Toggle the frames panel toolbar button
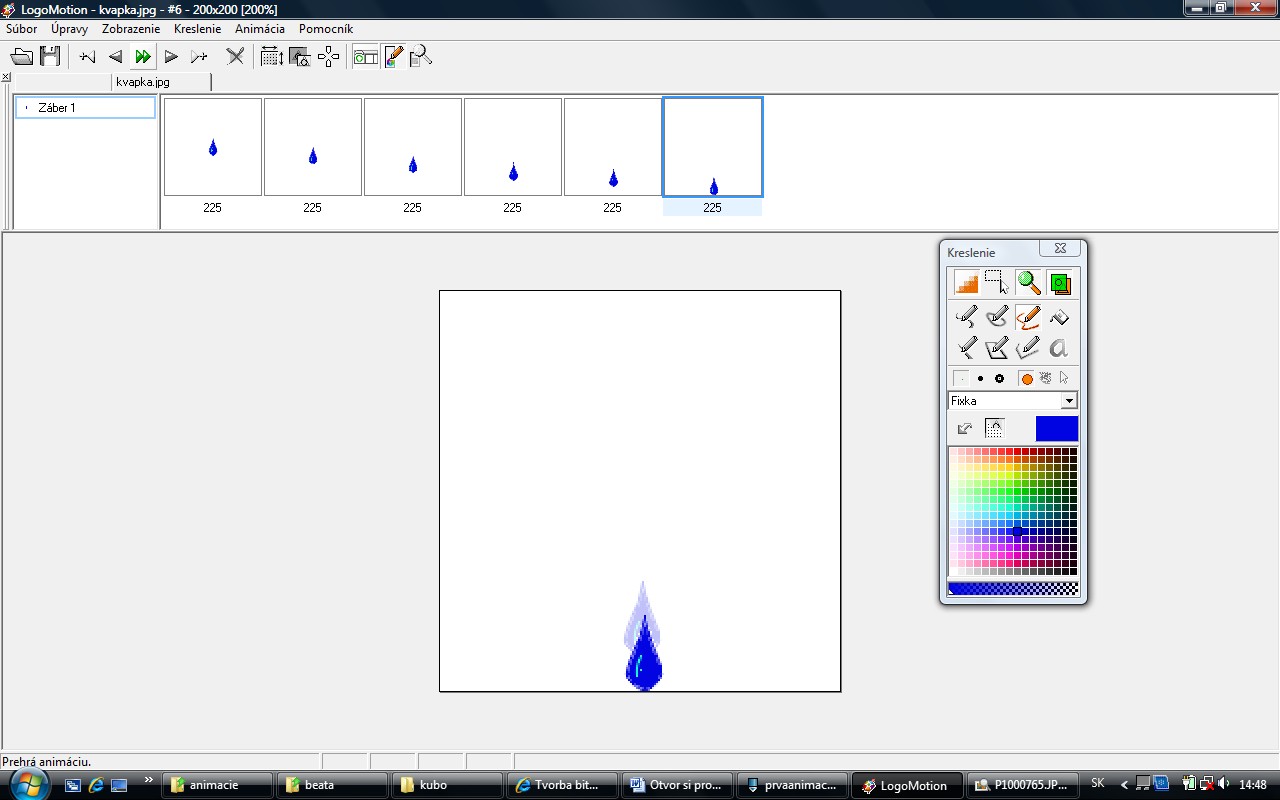Screen dimensions: 1280x800 (x=366, y=57)
